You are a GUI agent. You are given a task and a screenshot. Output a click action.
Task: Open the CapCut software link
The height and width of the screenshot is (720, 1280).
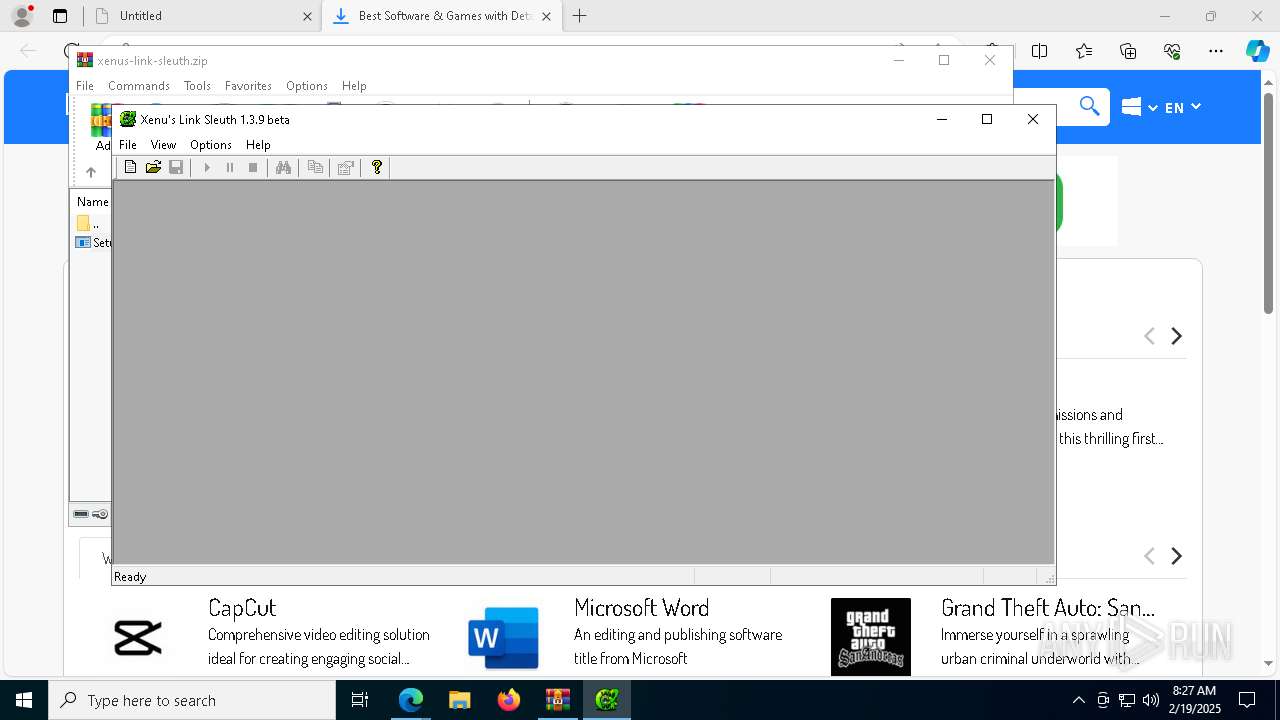click(x=242, y=608)
